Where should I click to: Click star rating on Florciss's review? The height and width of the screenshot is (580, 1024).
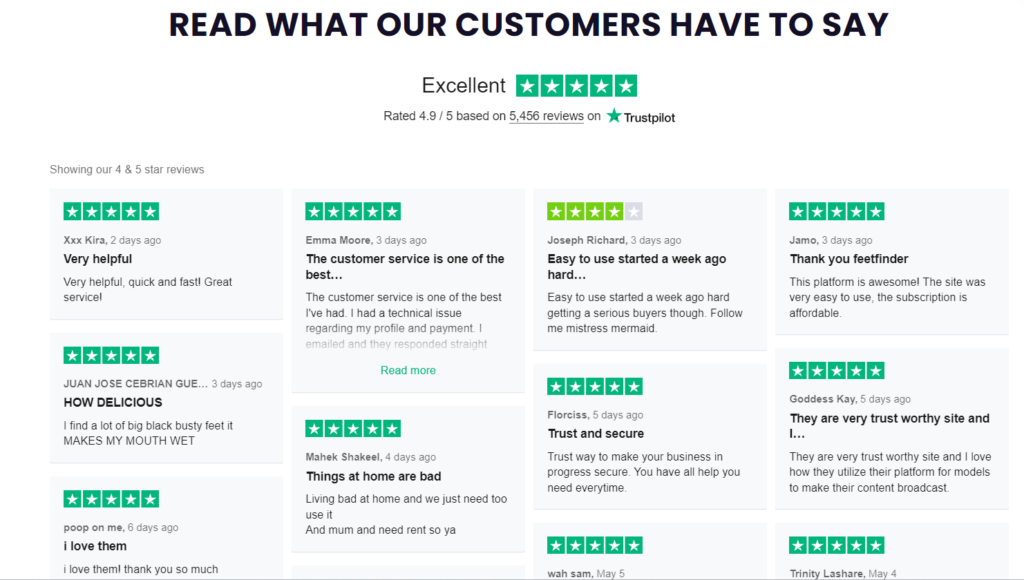coord(595,387)
